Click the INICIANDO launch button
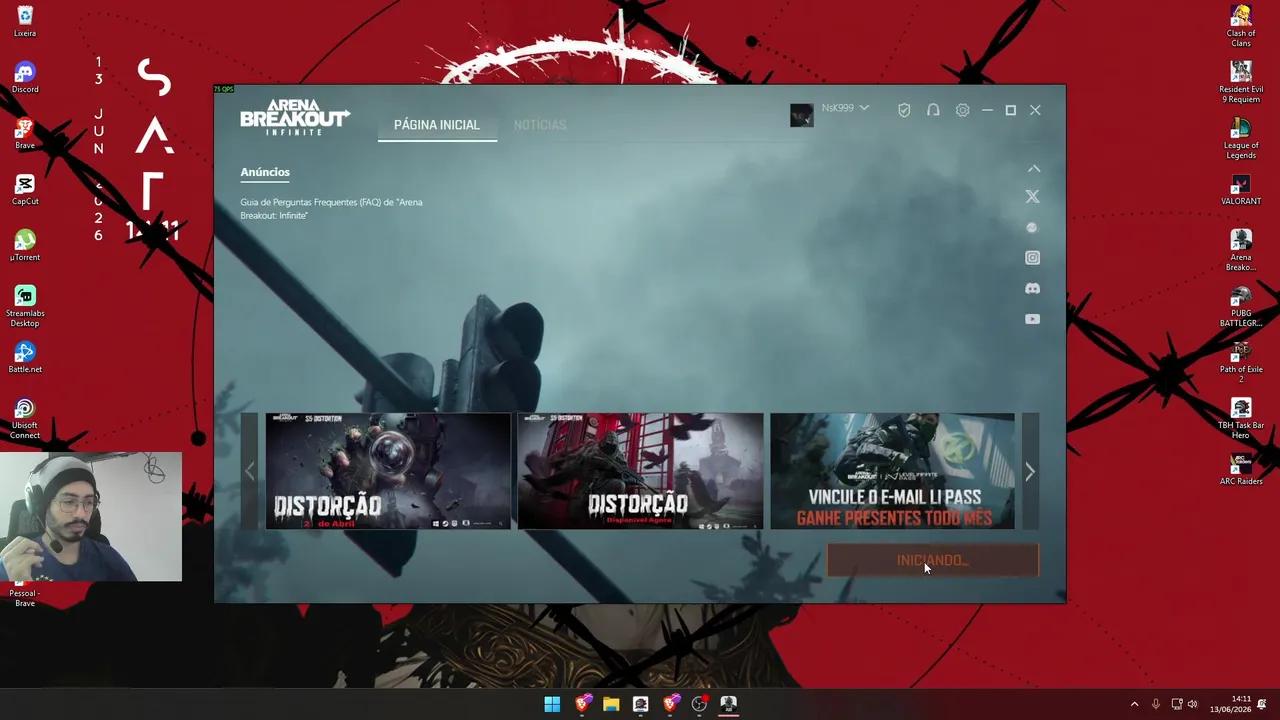Viewport: 1280px width, 720px height. point(933,560)
